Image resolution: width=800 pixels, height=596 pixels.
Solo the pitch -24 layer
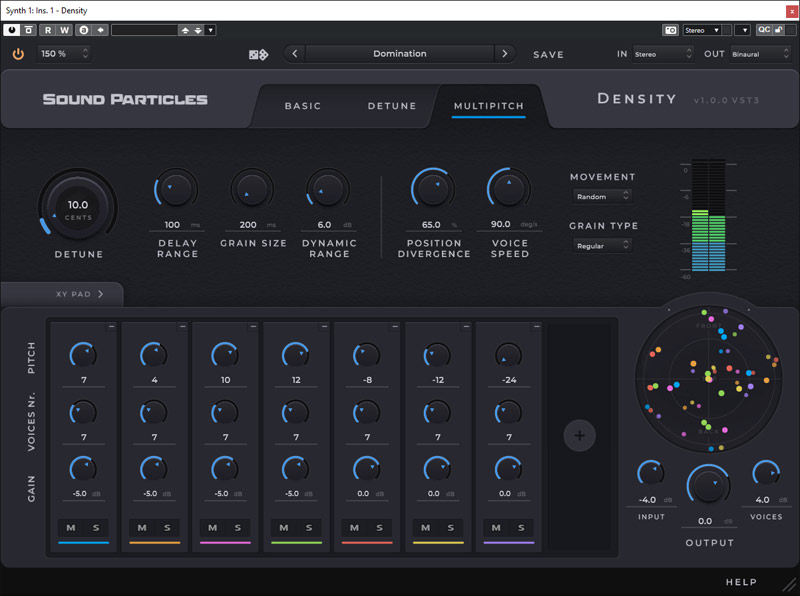[x=521, y=528]
